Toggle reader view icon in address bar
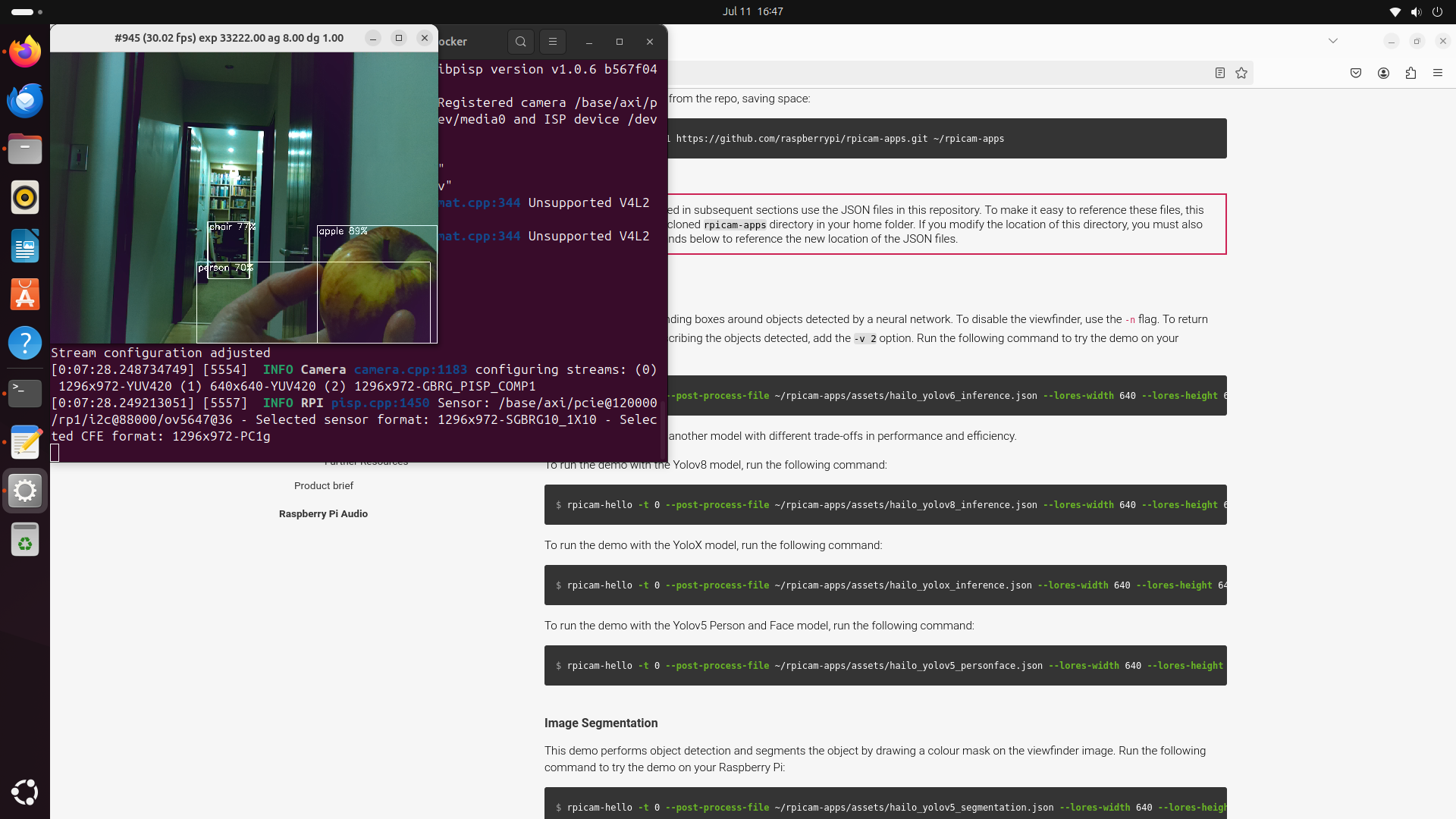The width and height of the screenshot is (1456, 819). pos(1219,73)
